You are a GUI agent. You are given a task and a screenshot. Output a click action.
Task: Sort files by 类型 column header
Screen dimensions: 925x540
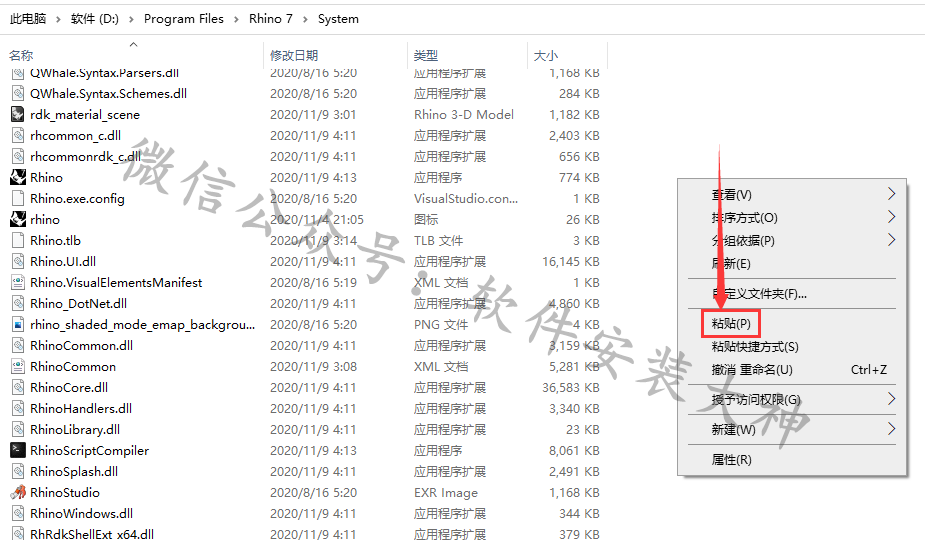click(426, 55)
